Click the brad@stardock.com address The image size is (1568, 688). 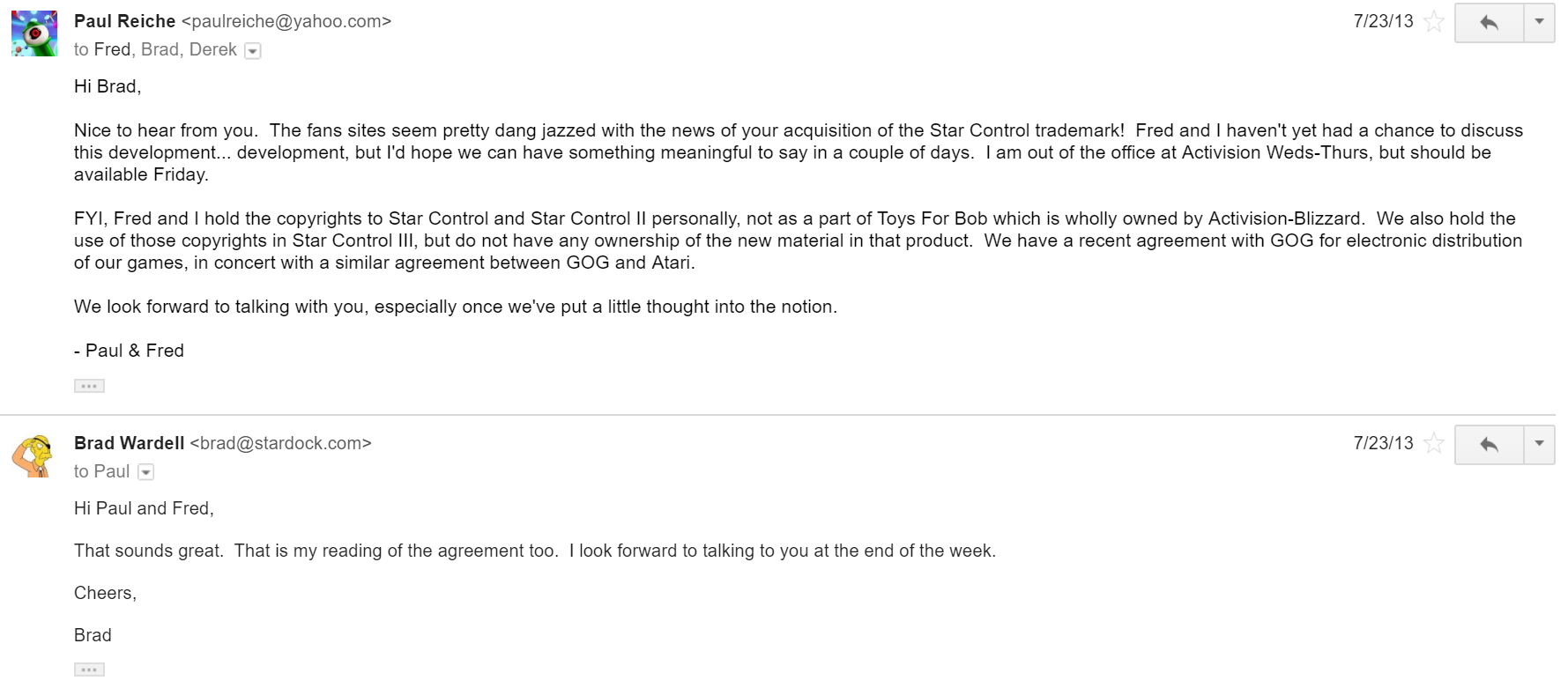280,443
